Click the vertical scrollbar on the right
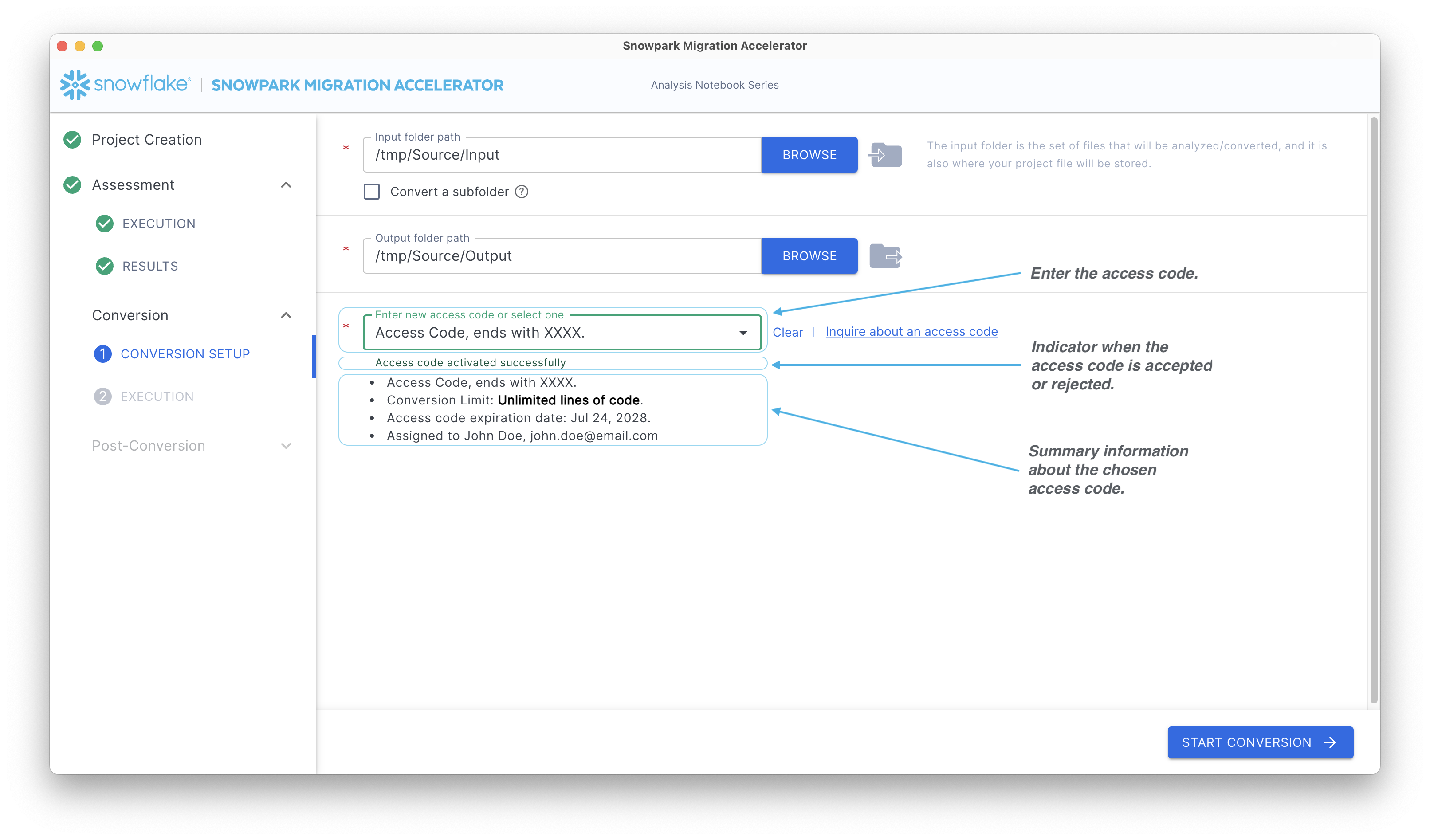The image size is (1430, 840). [1373, 408]
